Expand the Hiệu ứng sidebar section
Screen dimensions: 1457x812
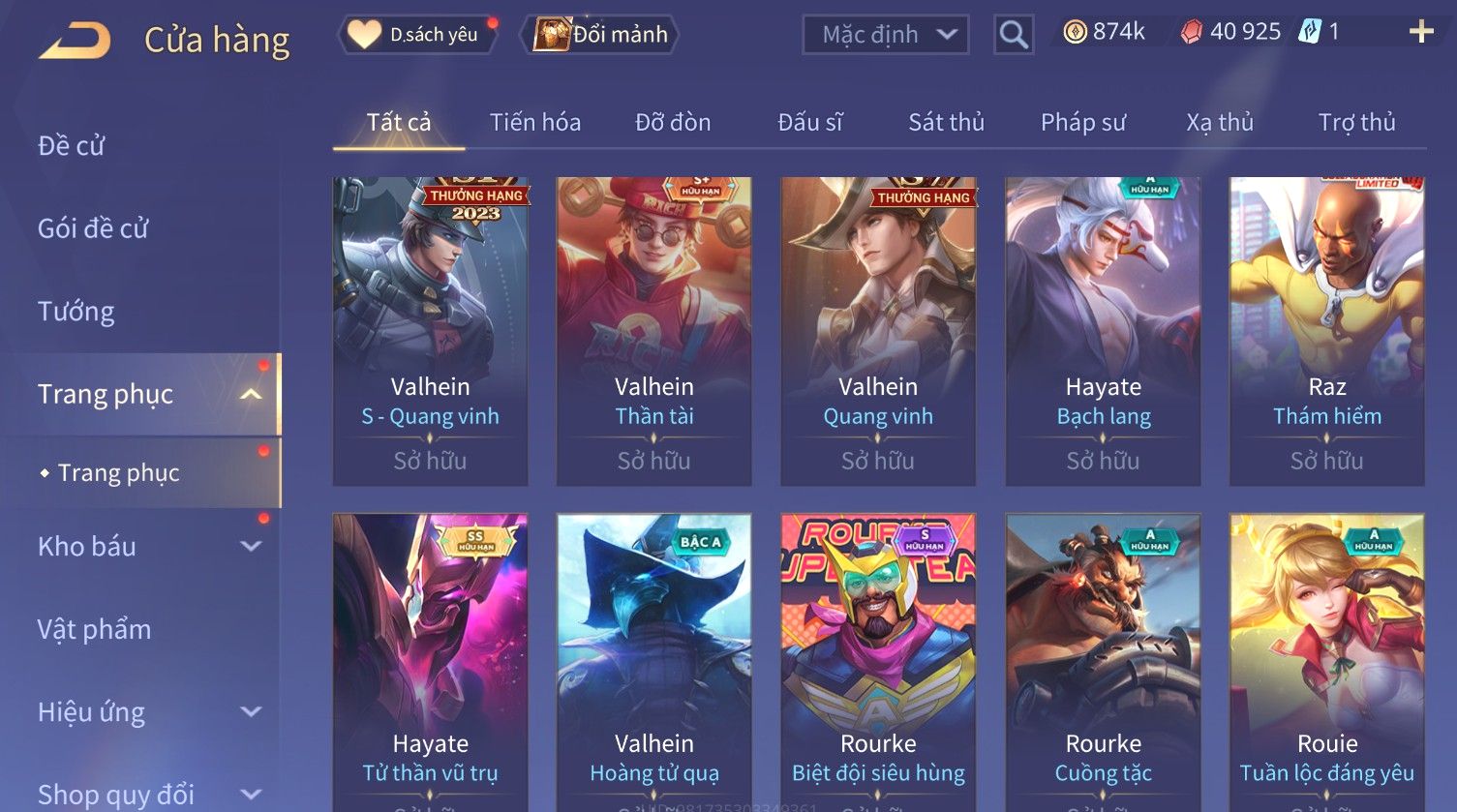tap(252, 712)
